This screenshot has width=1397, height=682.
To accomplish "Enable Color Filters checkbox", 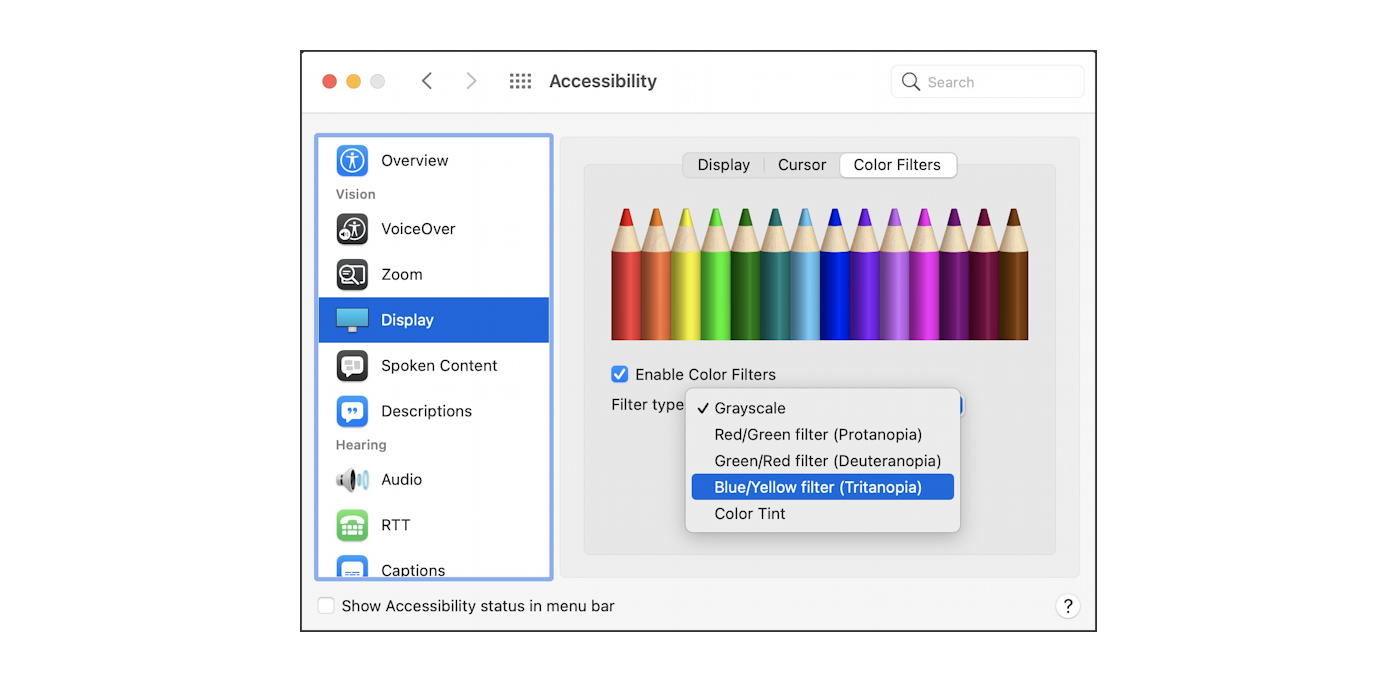I will point(619,374).
